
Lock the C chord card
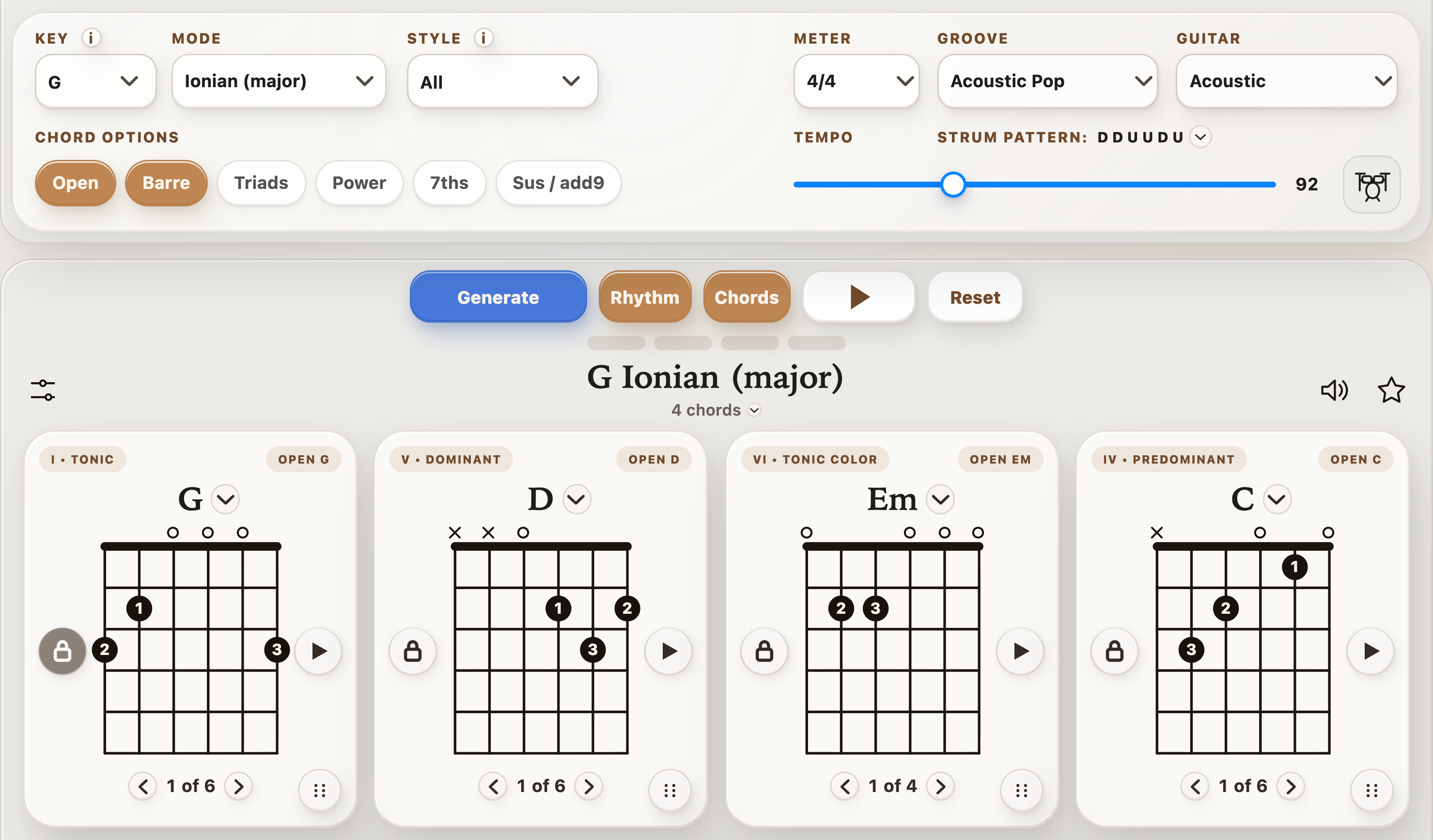pyautogui.click(x=1114, y=651)
